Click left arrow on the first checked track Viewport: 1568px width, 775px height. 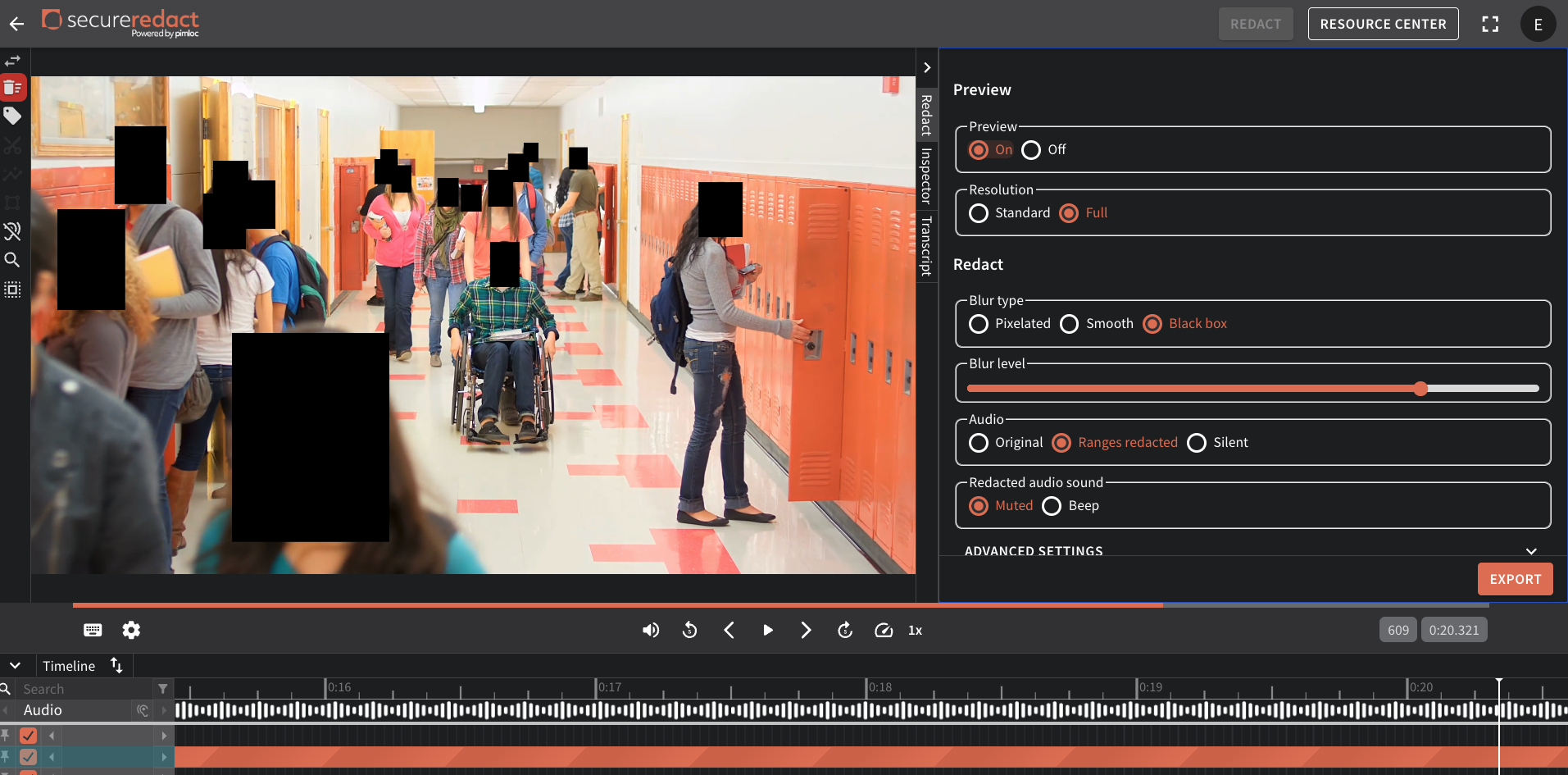pos(52,735)
